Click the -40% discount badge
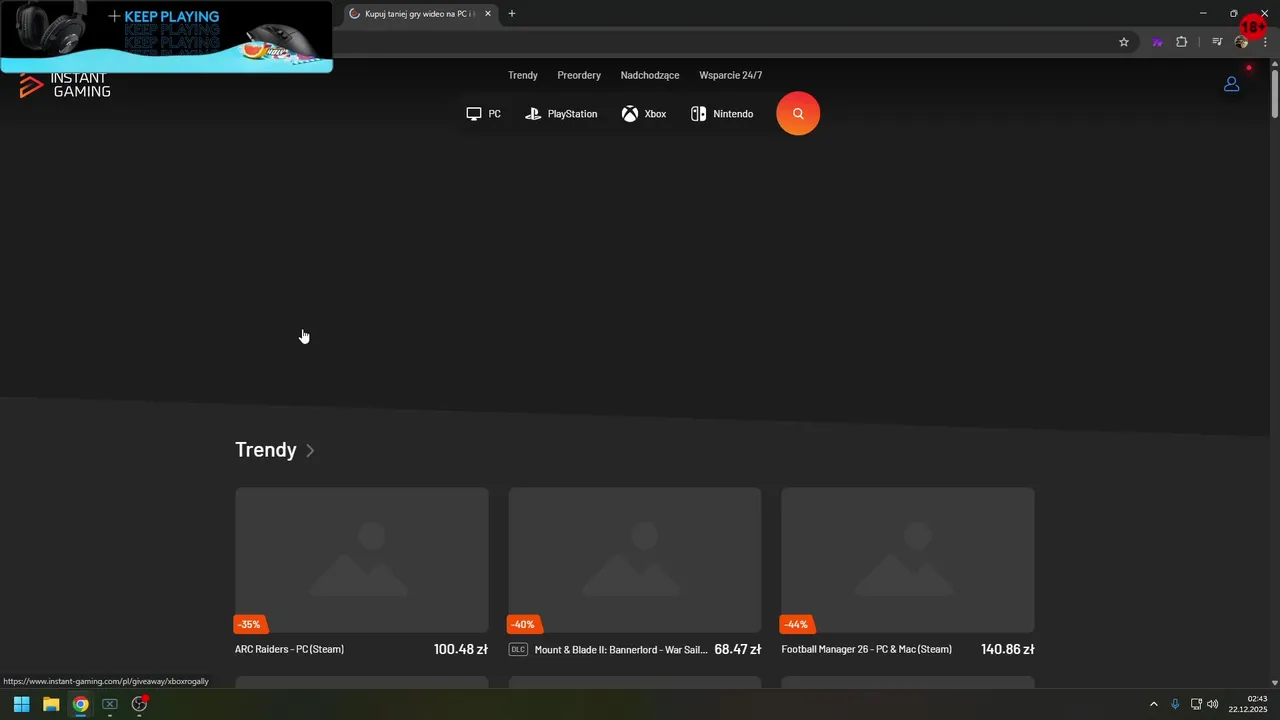Image resolution: width=1280 pixels, height=720 pixels. [523, 624]
